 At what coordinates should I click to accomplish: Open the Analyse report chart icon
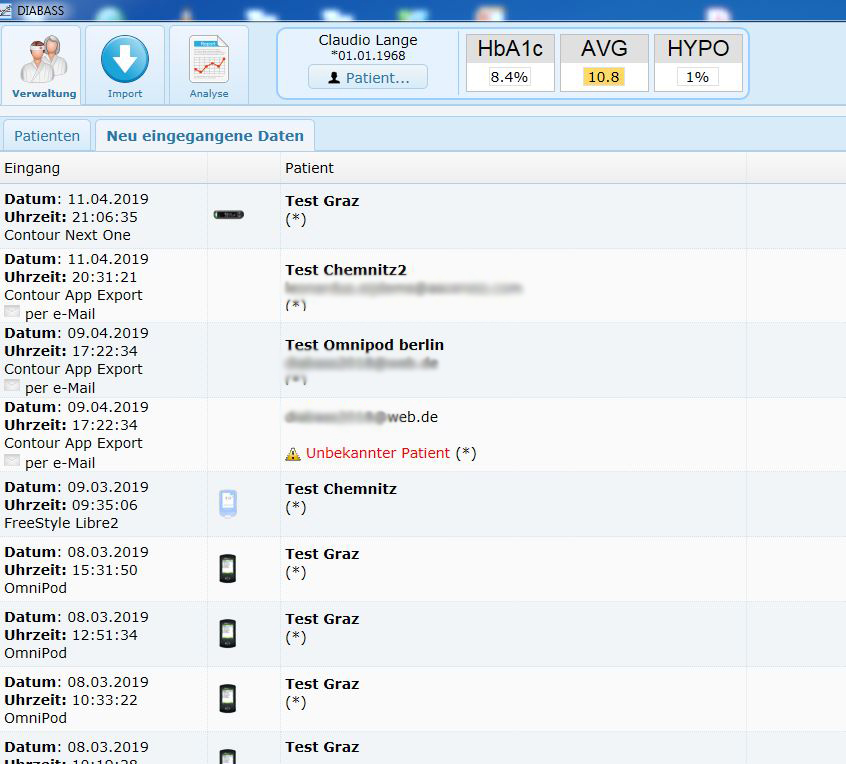point(209,59)
